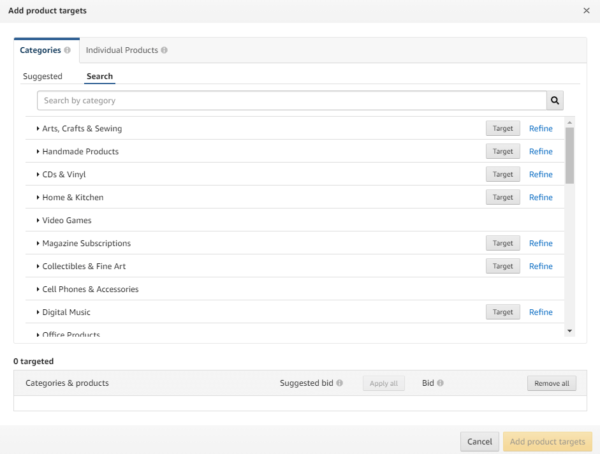The height and width of the screenshot is (454, 600).
Task: Refine CDs & Vinyl category
Action: coord(541,175)
